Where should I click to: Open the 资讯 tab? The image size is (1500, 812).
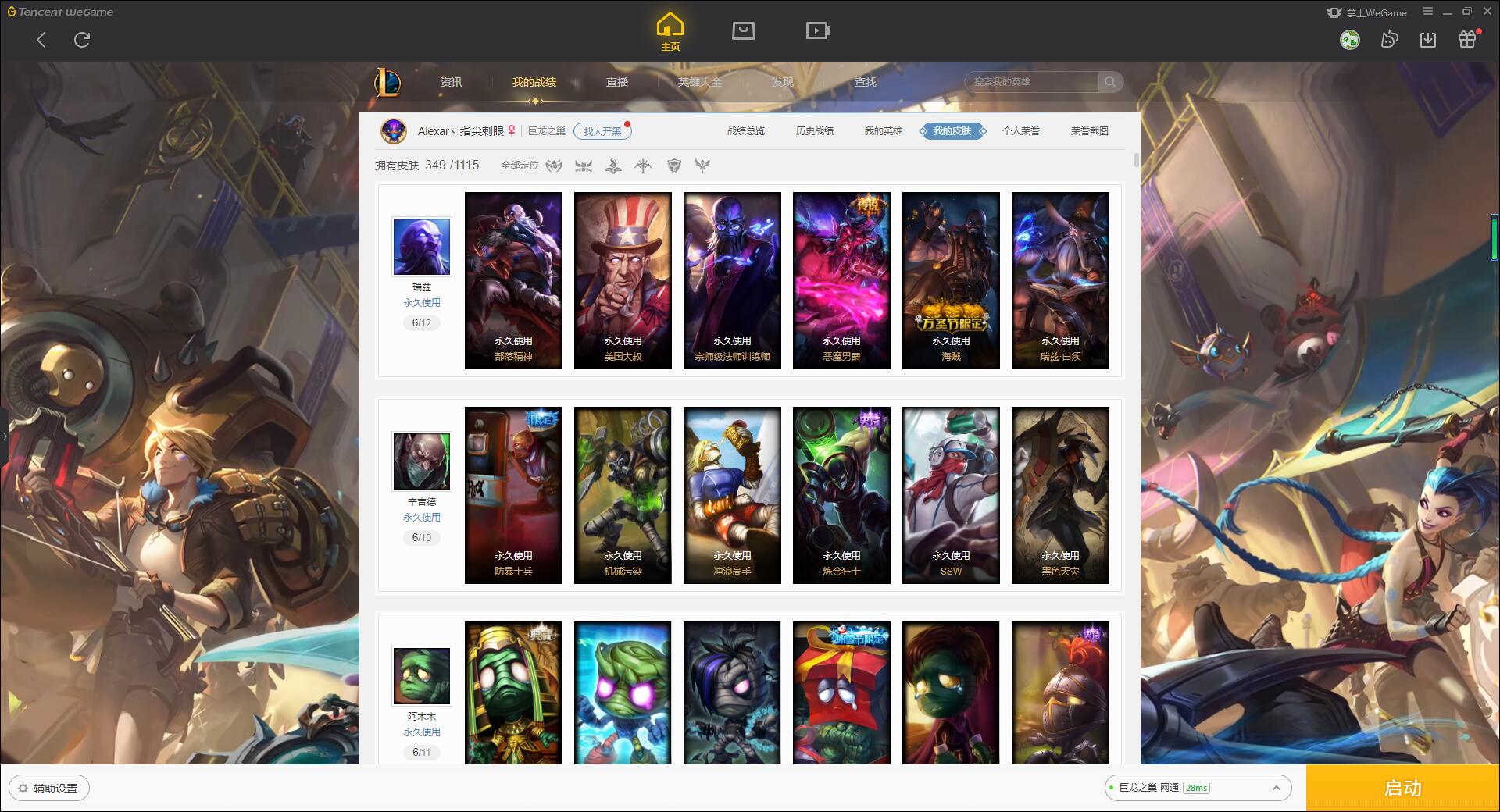coord(452,82)
